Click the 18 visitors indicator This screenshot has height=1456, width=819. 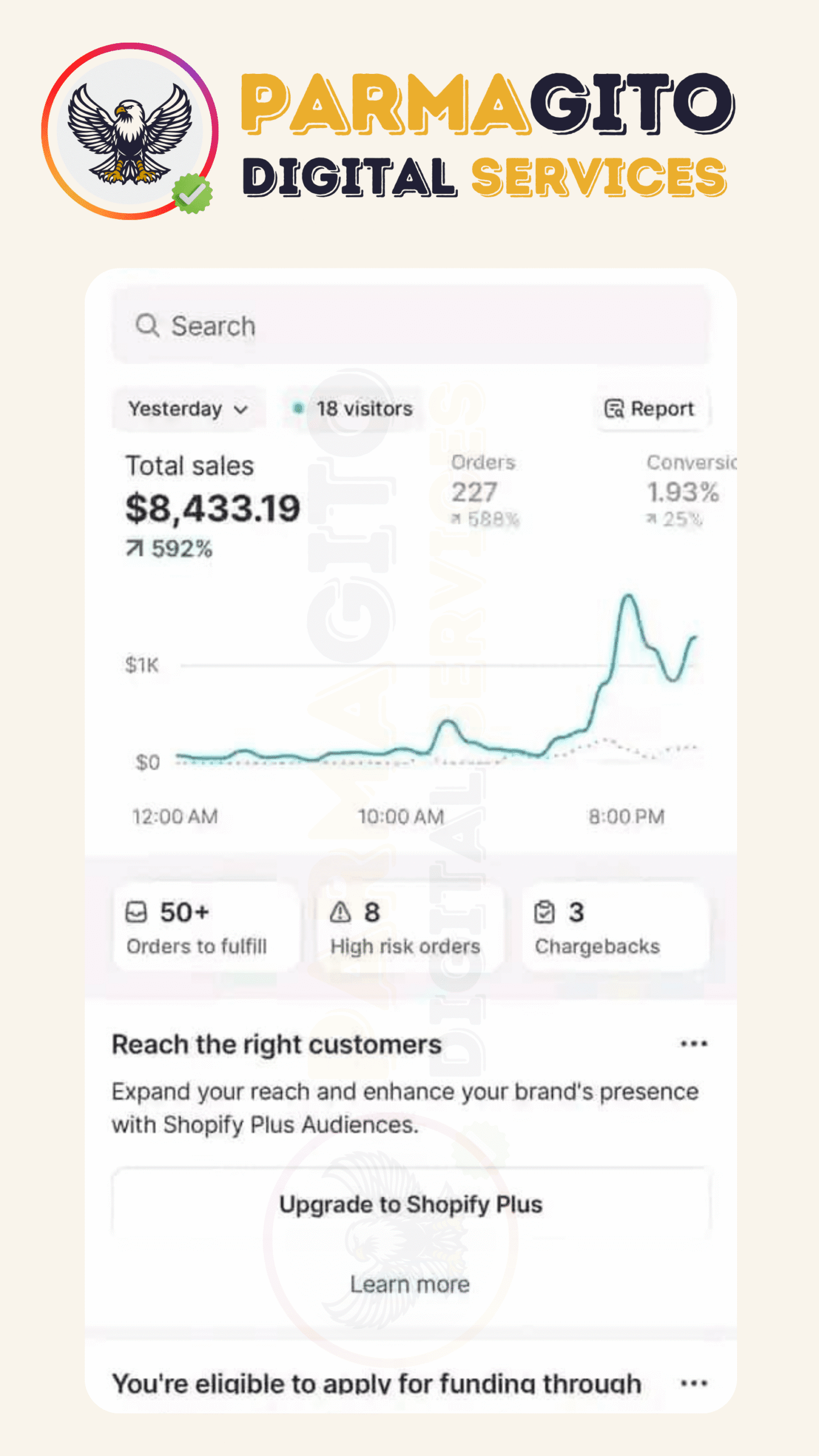tap(364, 408)
